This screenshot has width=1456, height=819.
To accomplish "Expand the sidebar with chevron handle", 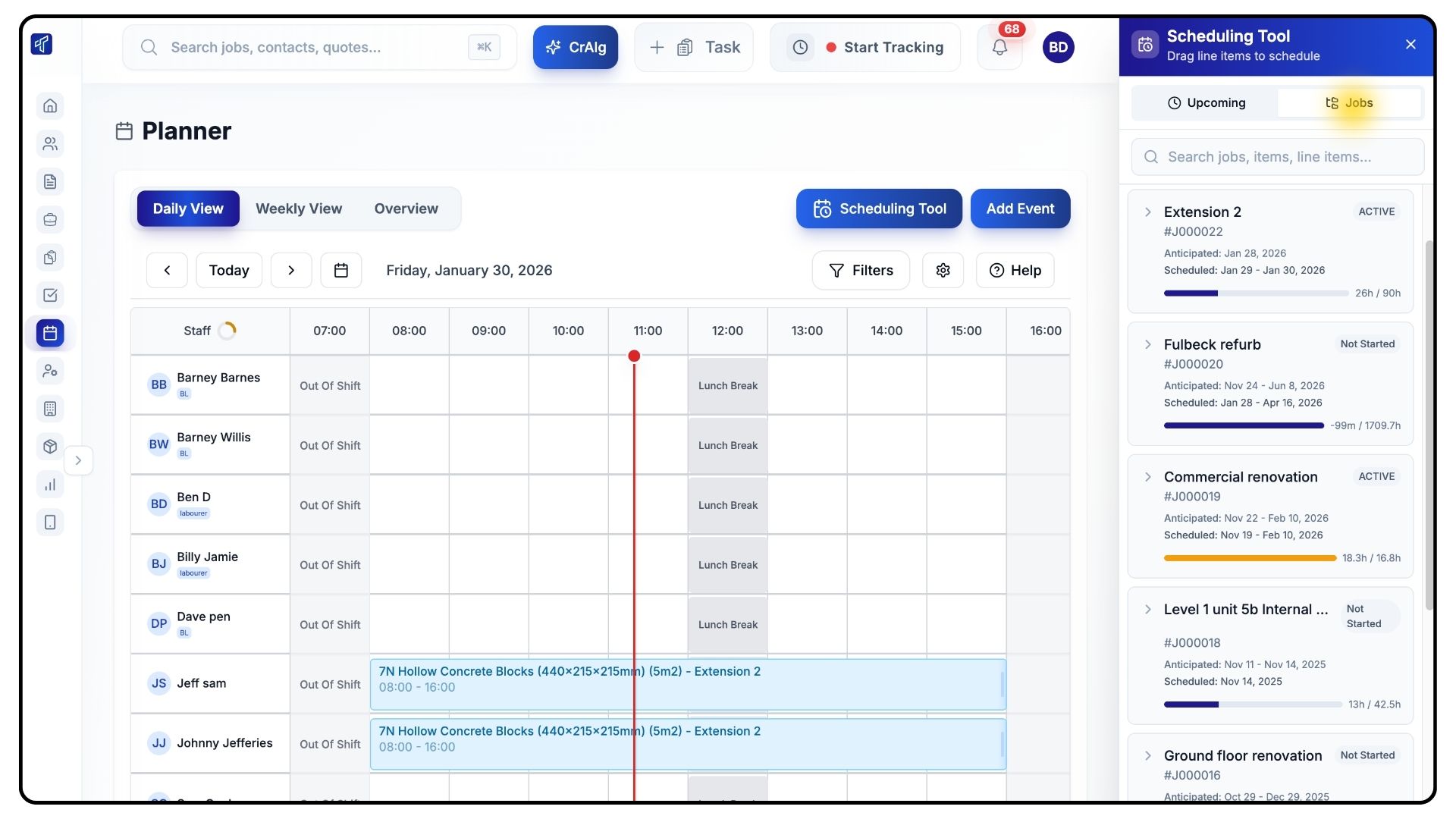I will 78,460.
